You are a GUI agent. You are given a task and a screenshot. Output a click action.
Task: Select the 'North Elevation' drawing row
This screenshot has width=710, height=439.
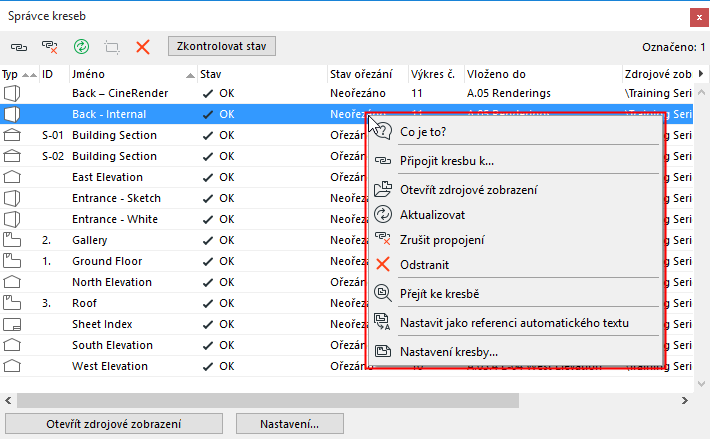113,282
